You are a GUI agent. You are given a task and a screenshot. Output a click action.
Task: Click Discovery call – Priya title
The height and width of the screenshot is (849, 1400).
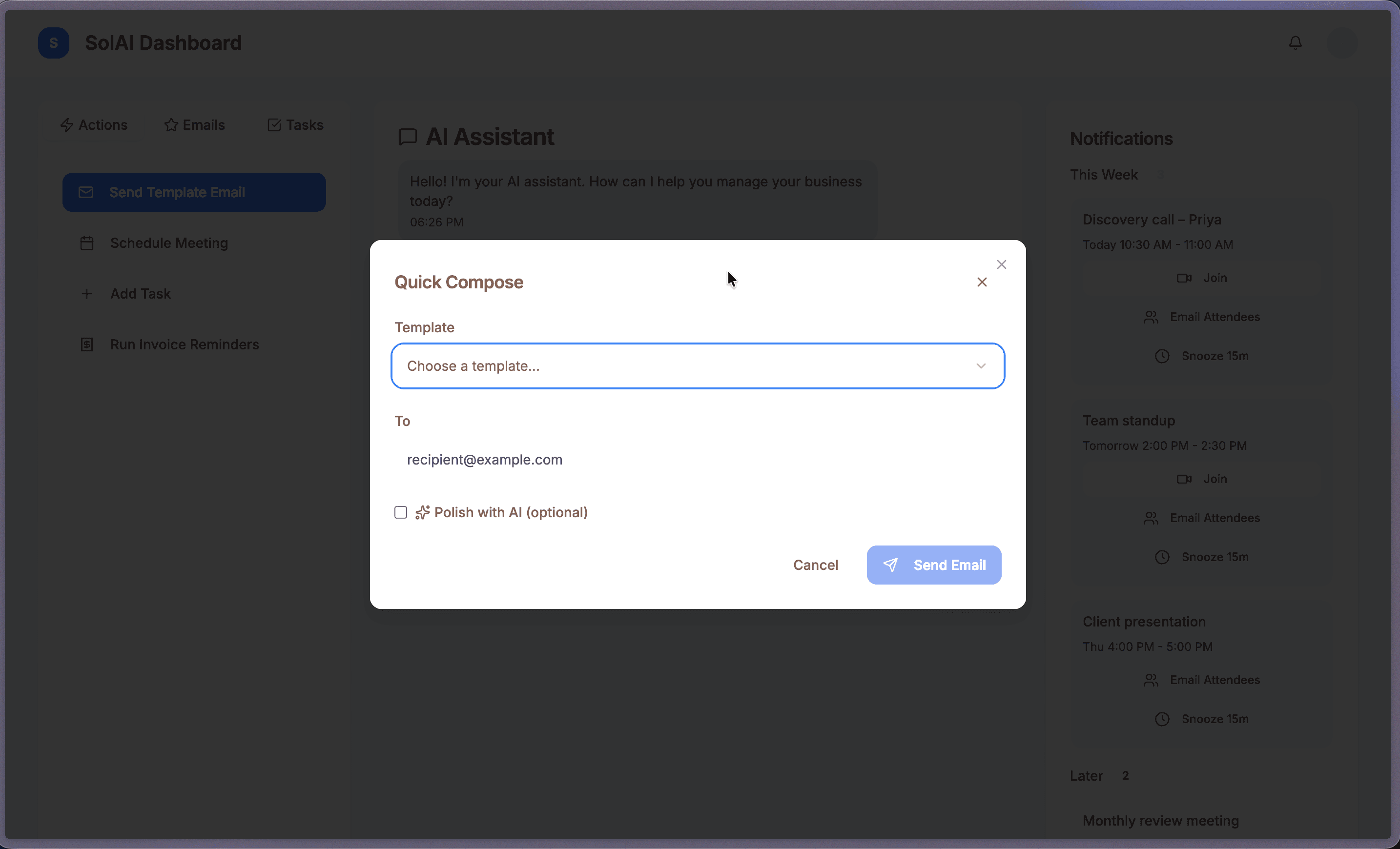(1152, 220)
